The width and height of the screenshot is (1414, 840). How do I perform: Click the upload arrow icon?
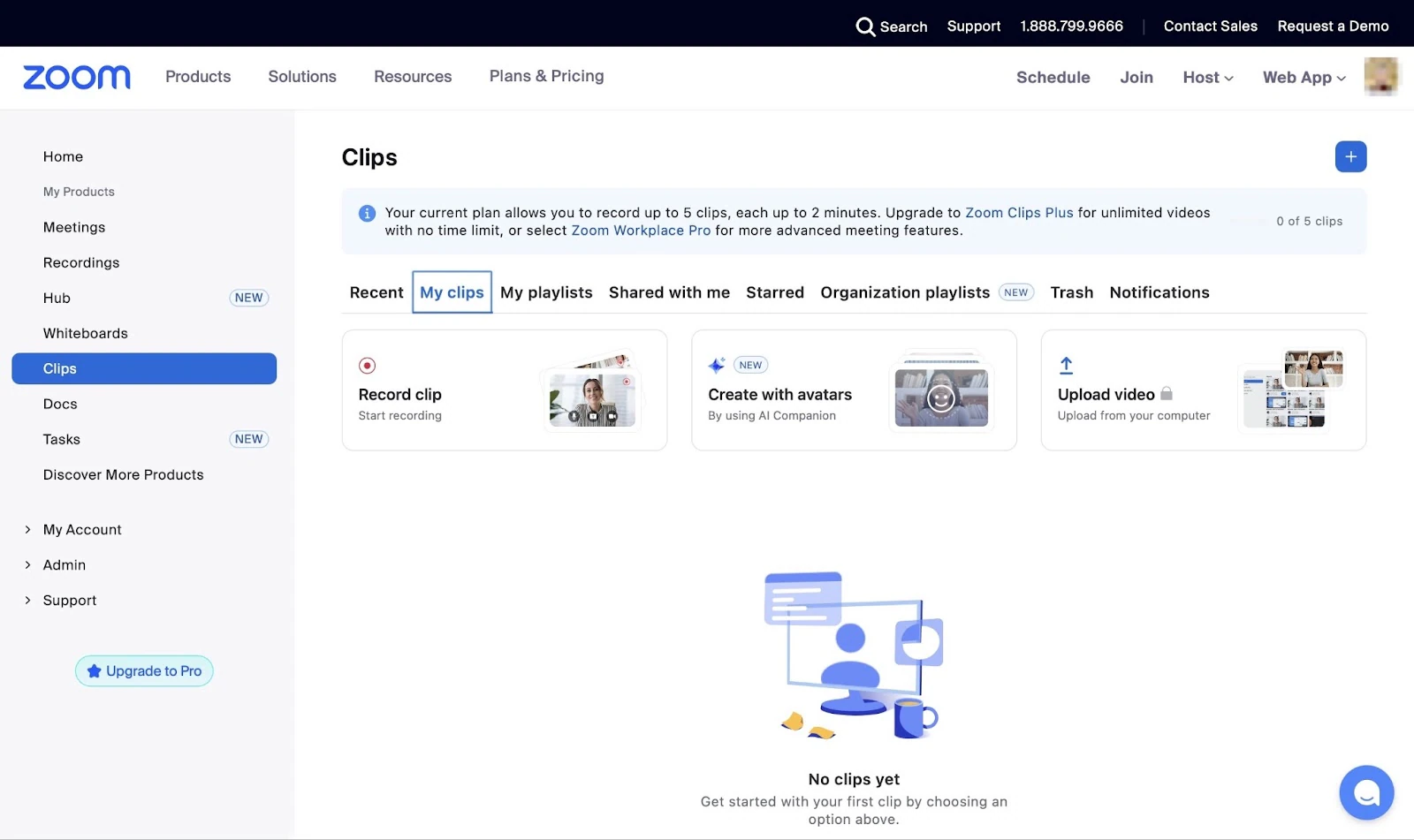point(1067,365)
